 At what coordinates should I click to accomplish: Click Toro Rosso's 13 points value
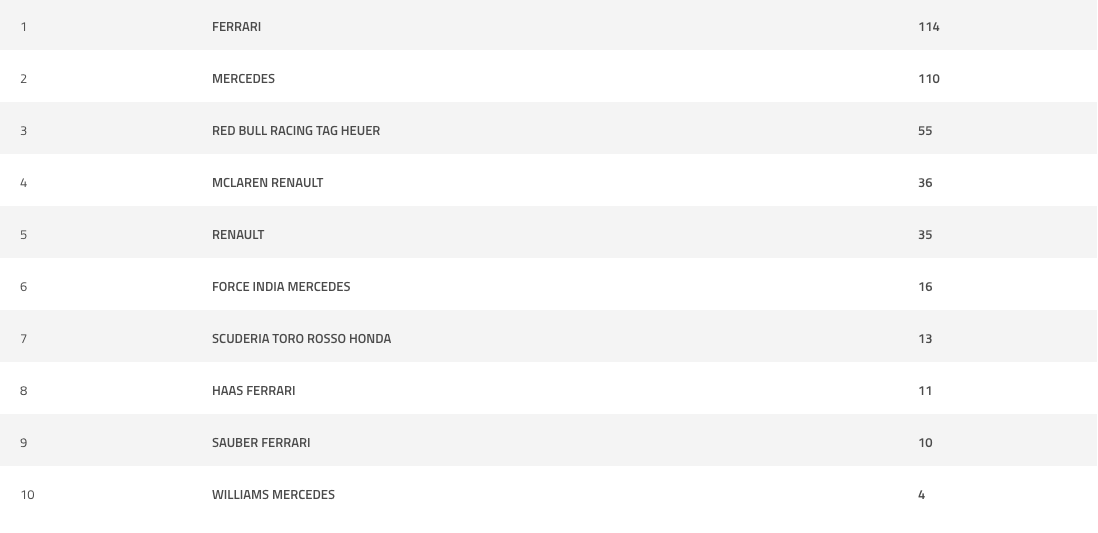pos(925,338)
